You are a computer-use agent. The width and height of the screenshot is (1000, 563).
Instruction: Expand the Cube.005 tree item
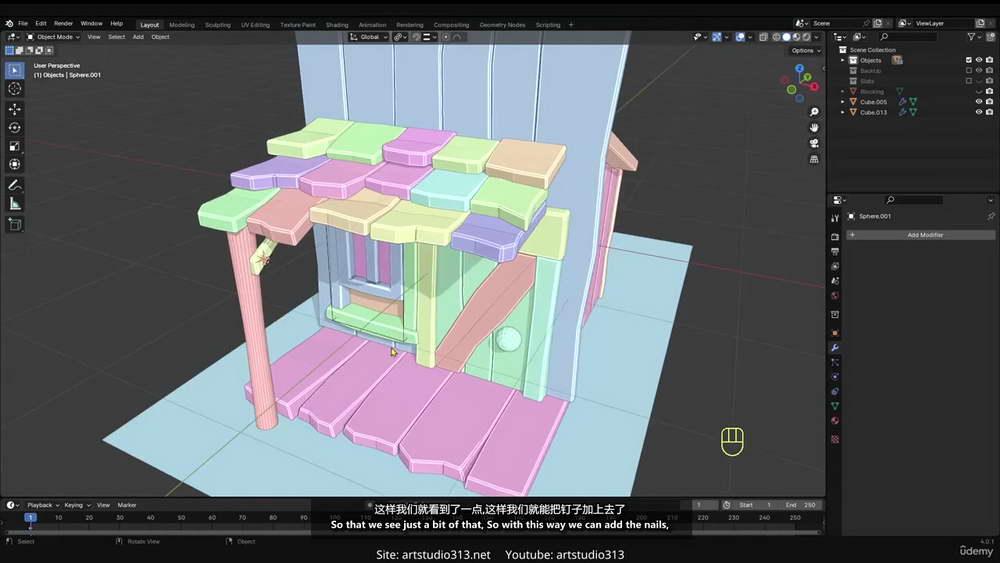(x=842, y=102)
